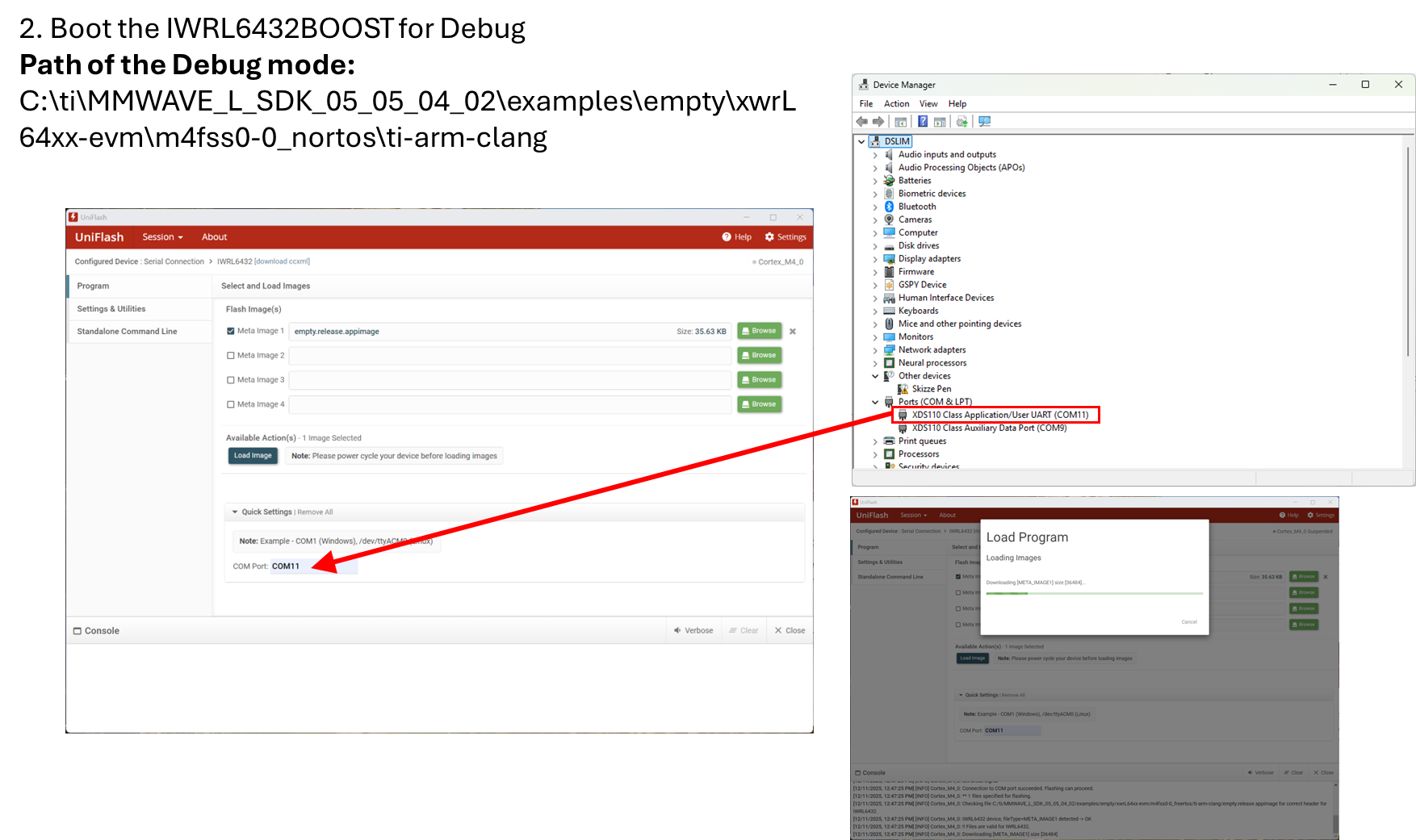Click the Load Program download progress bar

[1094, 593]
